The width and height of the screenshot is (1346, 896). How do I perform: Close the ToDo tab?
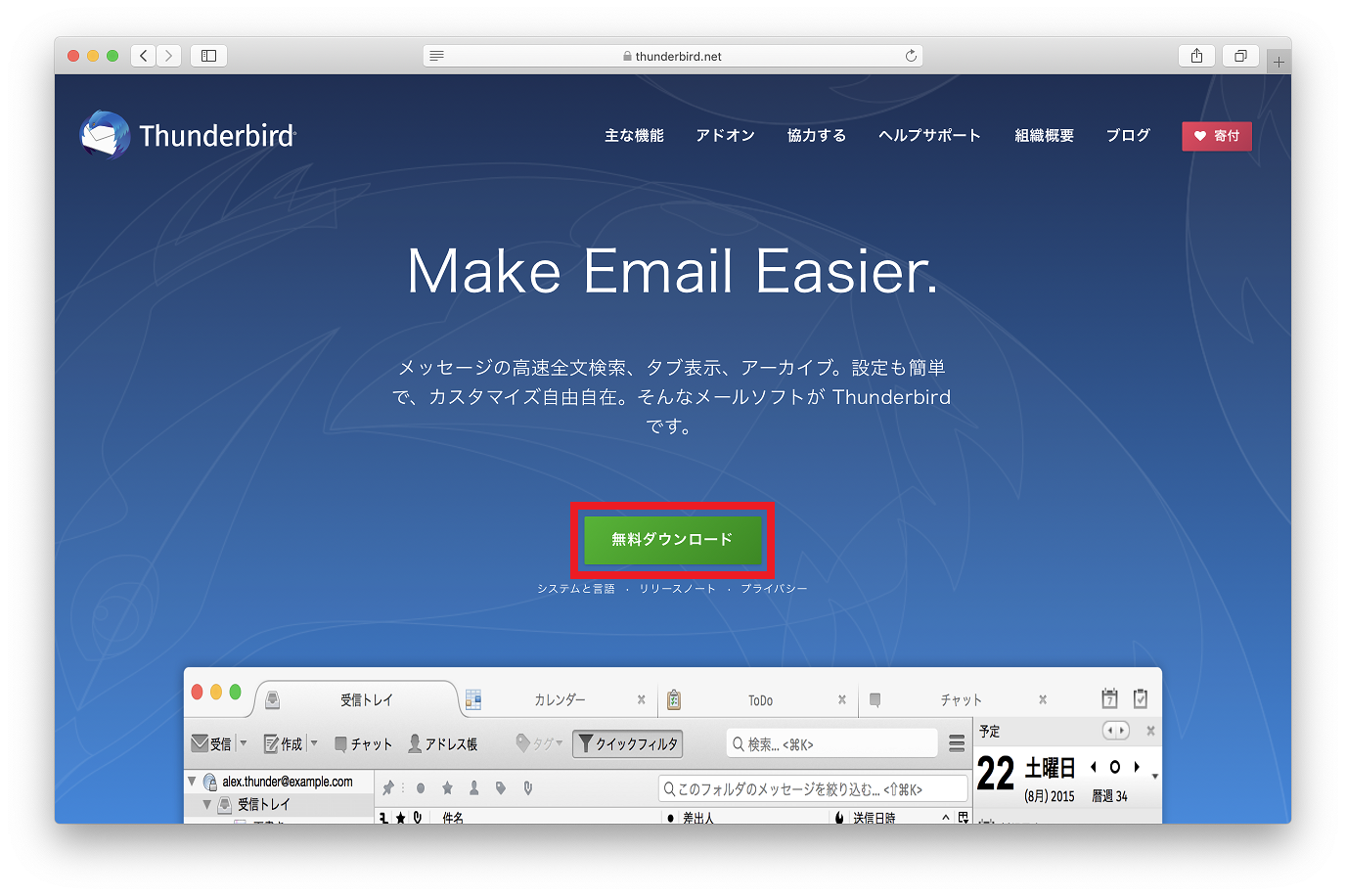pyautogui.click(x=842, y=700)
